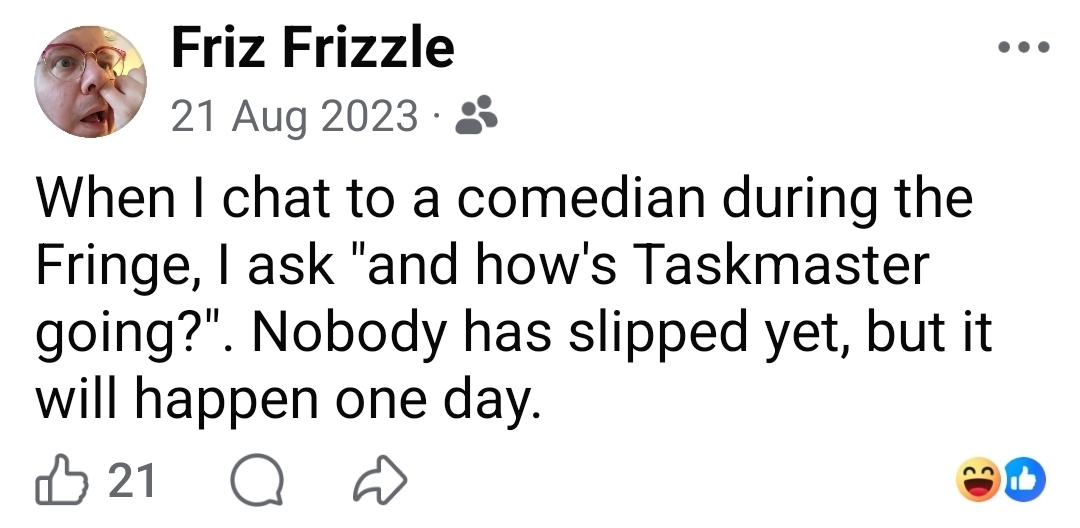1080x528 pixels.
Task: Visit the Friz Frizzle profile name link
Action: (x=313, y=48)
